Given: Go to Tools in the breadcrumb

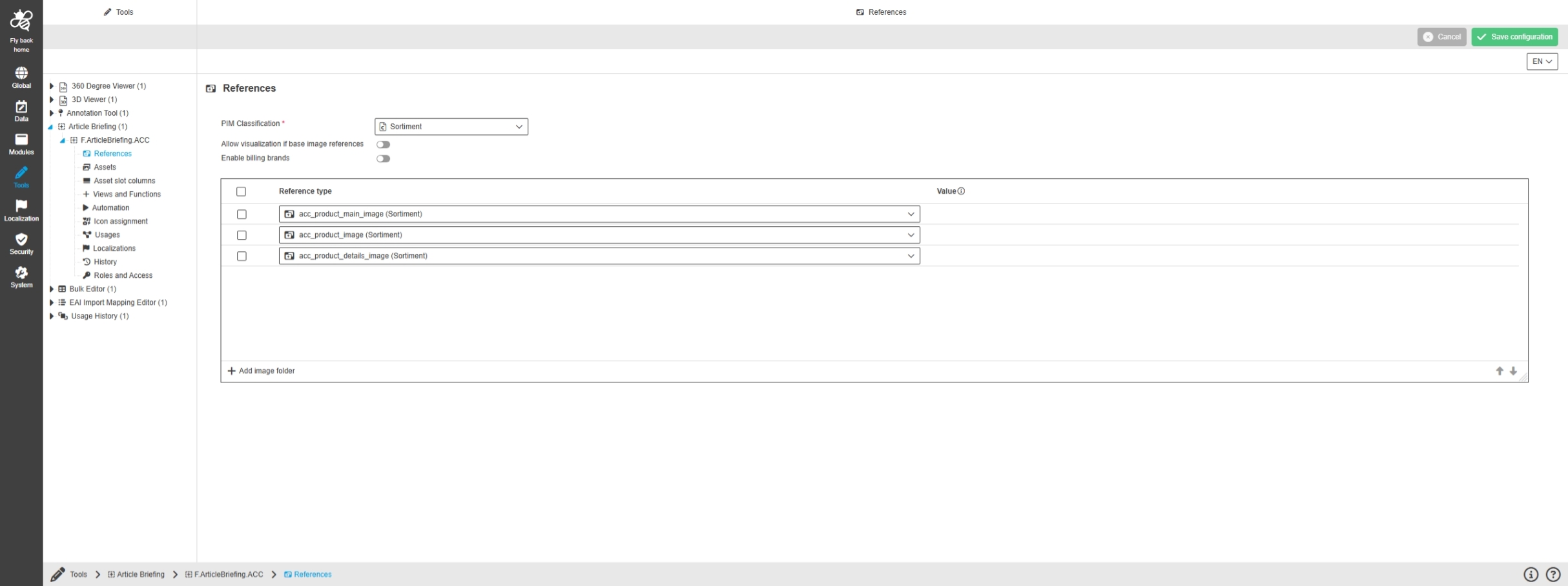Looking at the screenshot, I should click(78, 574).
